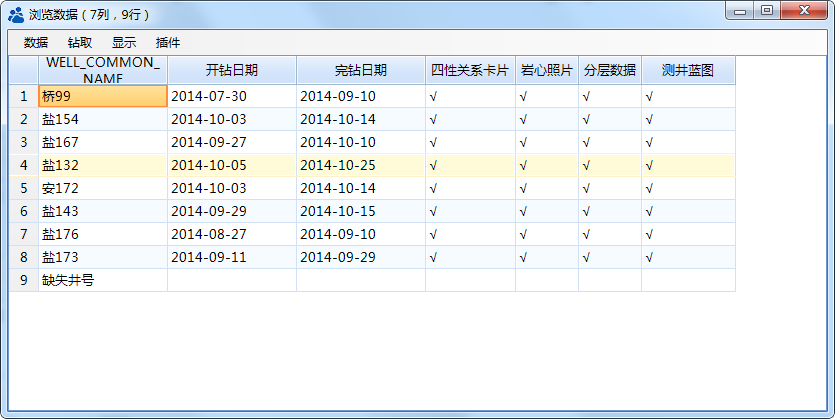Click the 岩心照片 column header
835x419 pixels.
tap(547, 70)
